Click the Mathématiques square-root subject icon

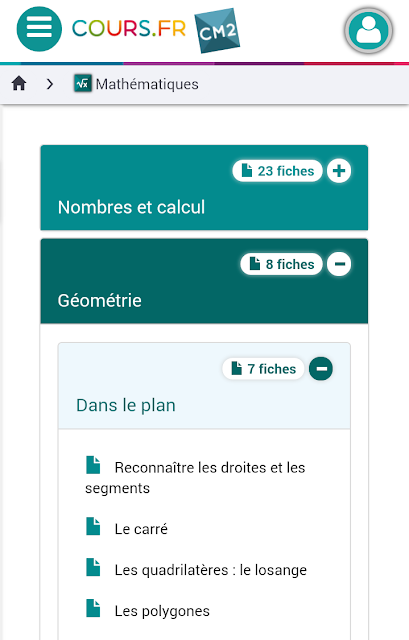pyautogui.click(x=82, y=84)
